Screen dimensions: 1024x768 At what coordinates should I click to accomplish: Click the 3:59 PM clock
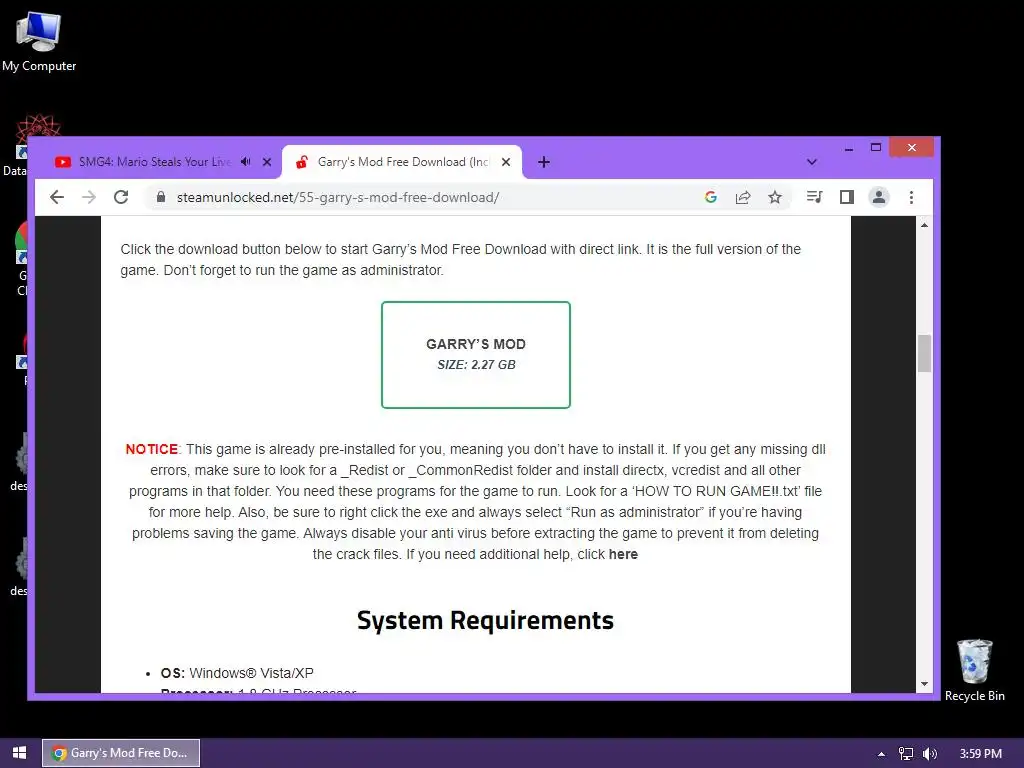click(x=980, y=754)
